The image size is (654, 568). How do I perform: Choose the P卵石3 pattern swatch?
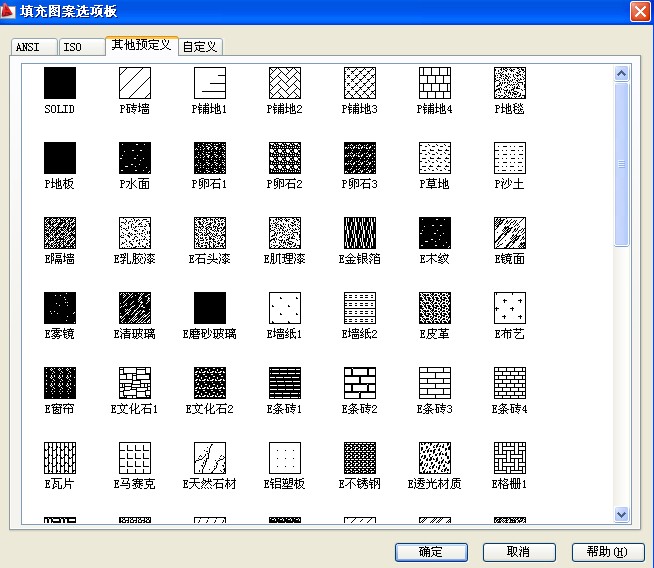click(360, 158)
